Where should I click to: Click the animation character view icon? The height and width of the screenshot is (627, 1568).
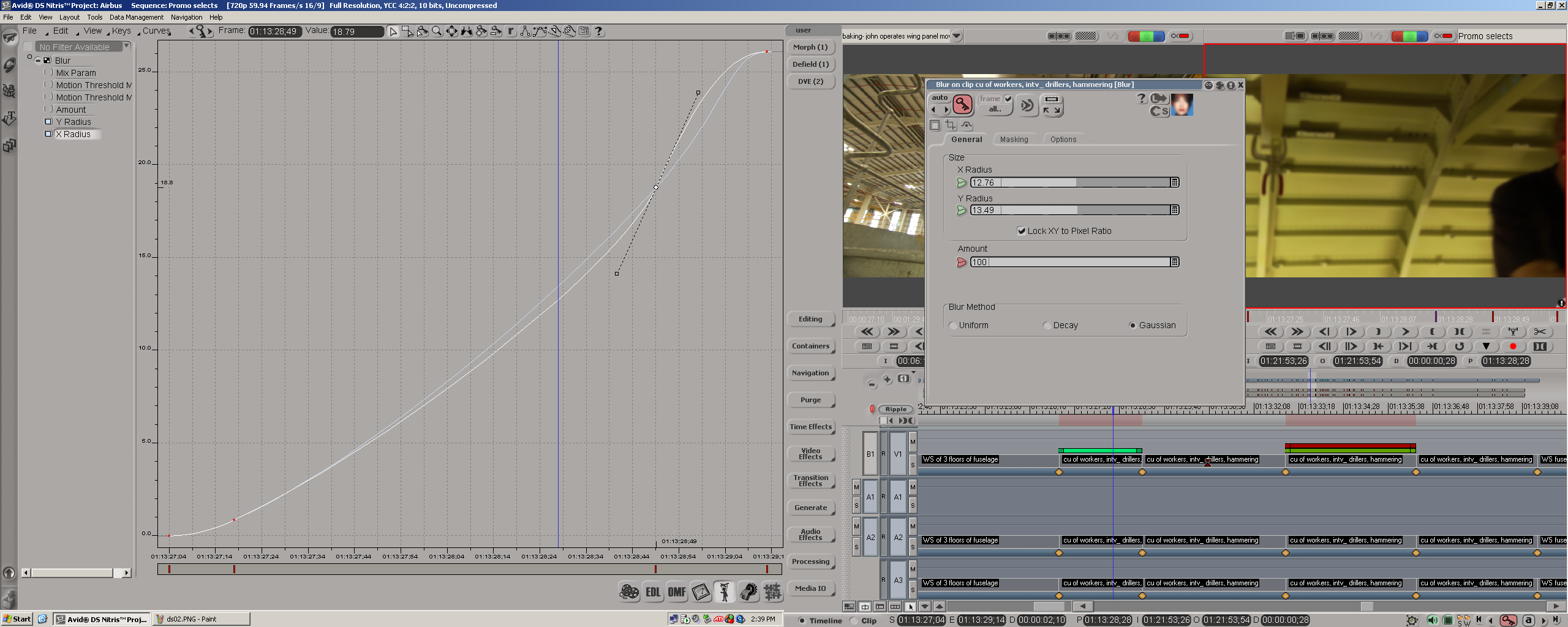click(x=725, y=592)
